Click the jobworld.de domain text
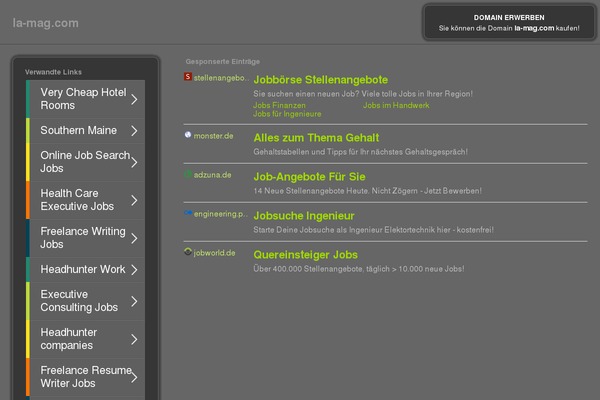This screenshot has width=600, height=400. (214, 253)
